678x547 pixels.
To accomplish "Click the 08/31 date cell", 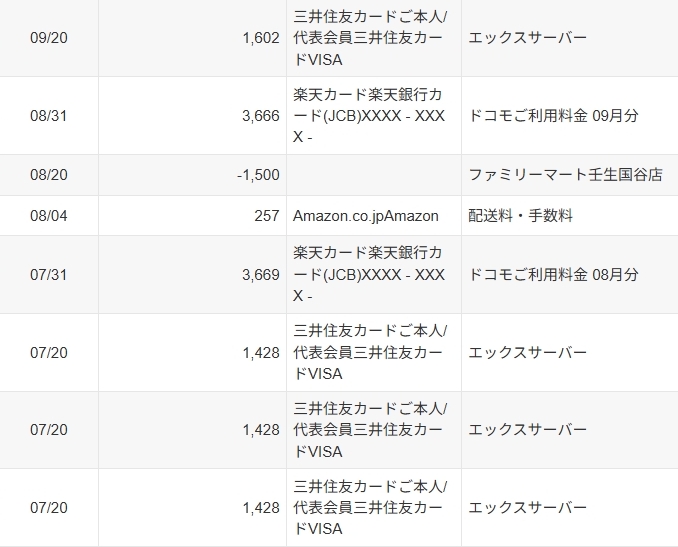I will coord(48,116).
